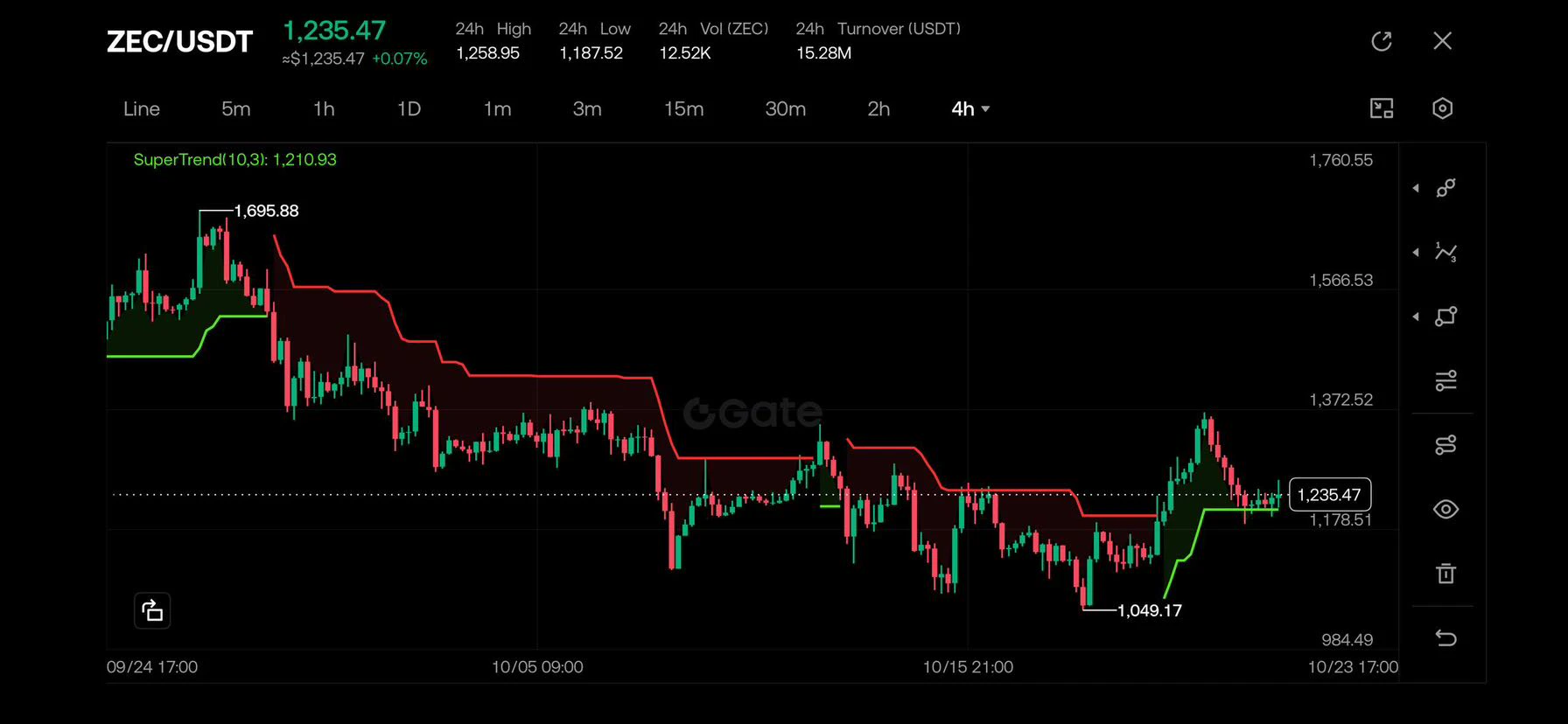
Task: Click the current price tag 1,235.47 on axis
Action: [1330, 495]
